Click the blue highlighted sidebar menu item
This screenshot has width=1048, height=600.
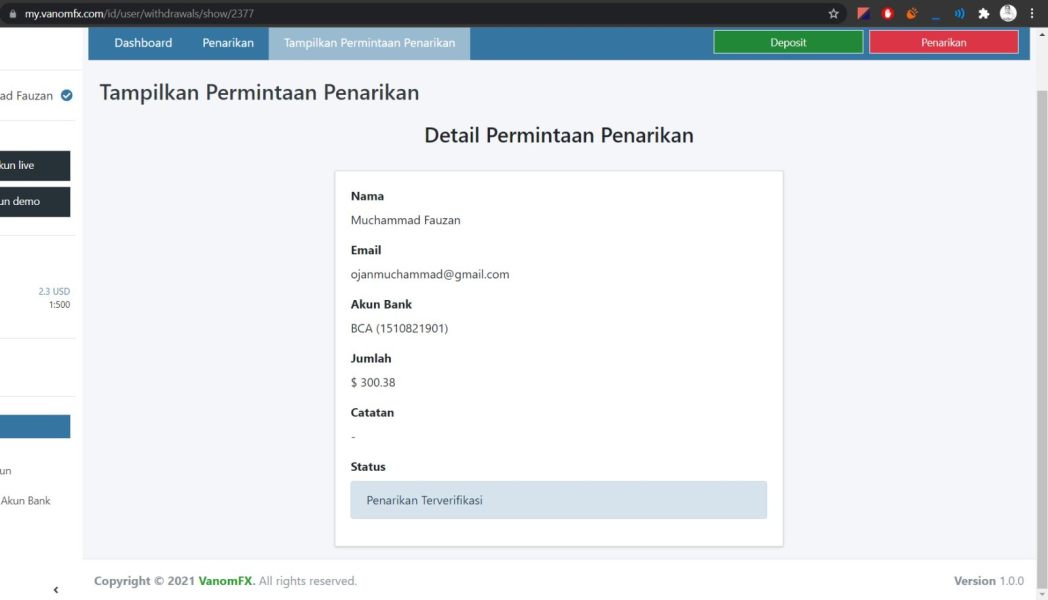click(33, 426)
